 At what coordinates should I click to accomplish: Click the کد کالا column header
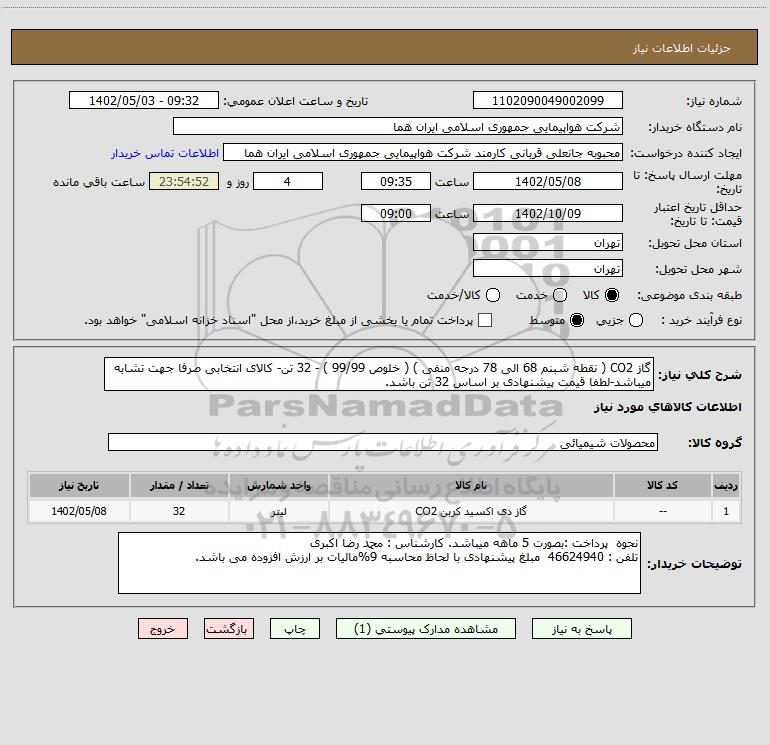[x=662, y=485]
